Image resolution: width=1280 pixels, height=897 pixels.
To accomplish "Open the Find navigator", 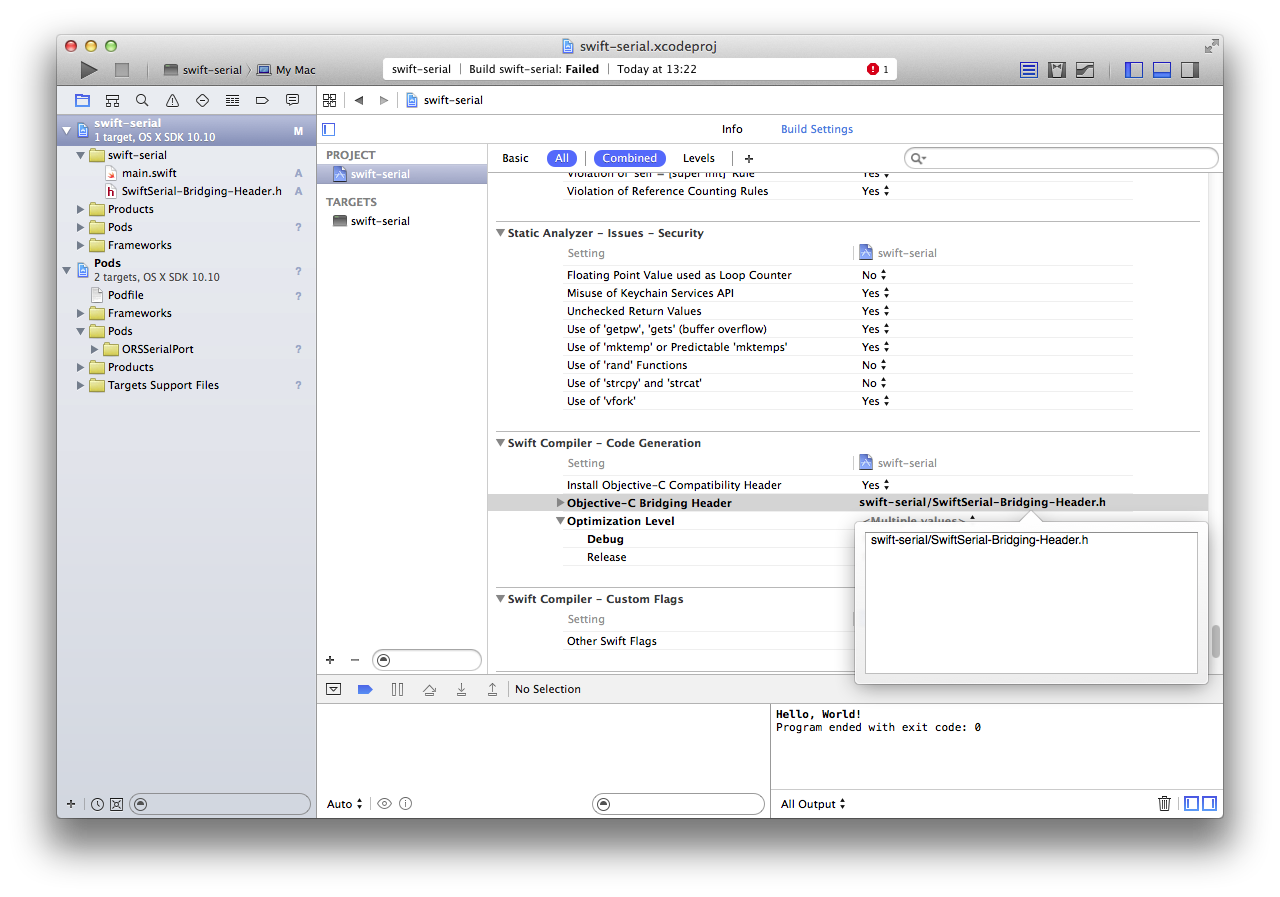I will tap(142, 100).
